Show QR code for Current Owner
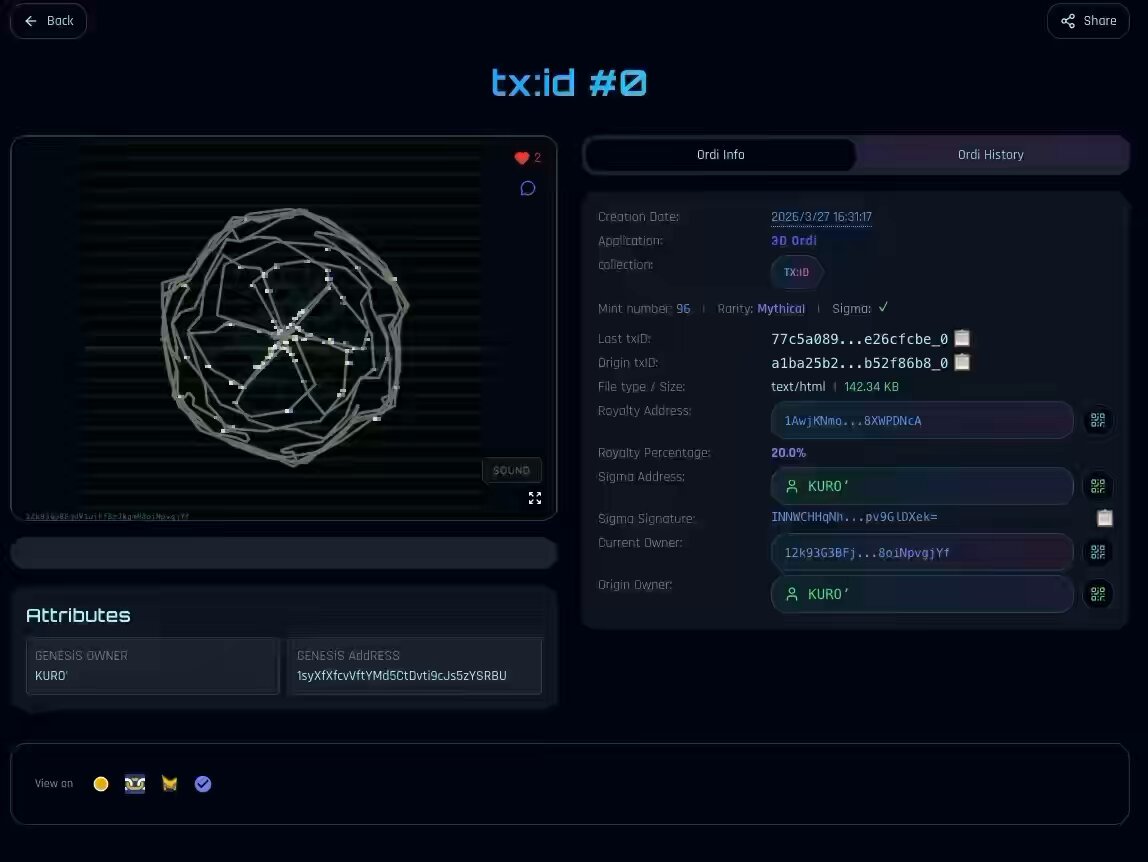The height and width of the screenshot is (862, 1148). pos(1097,552)
